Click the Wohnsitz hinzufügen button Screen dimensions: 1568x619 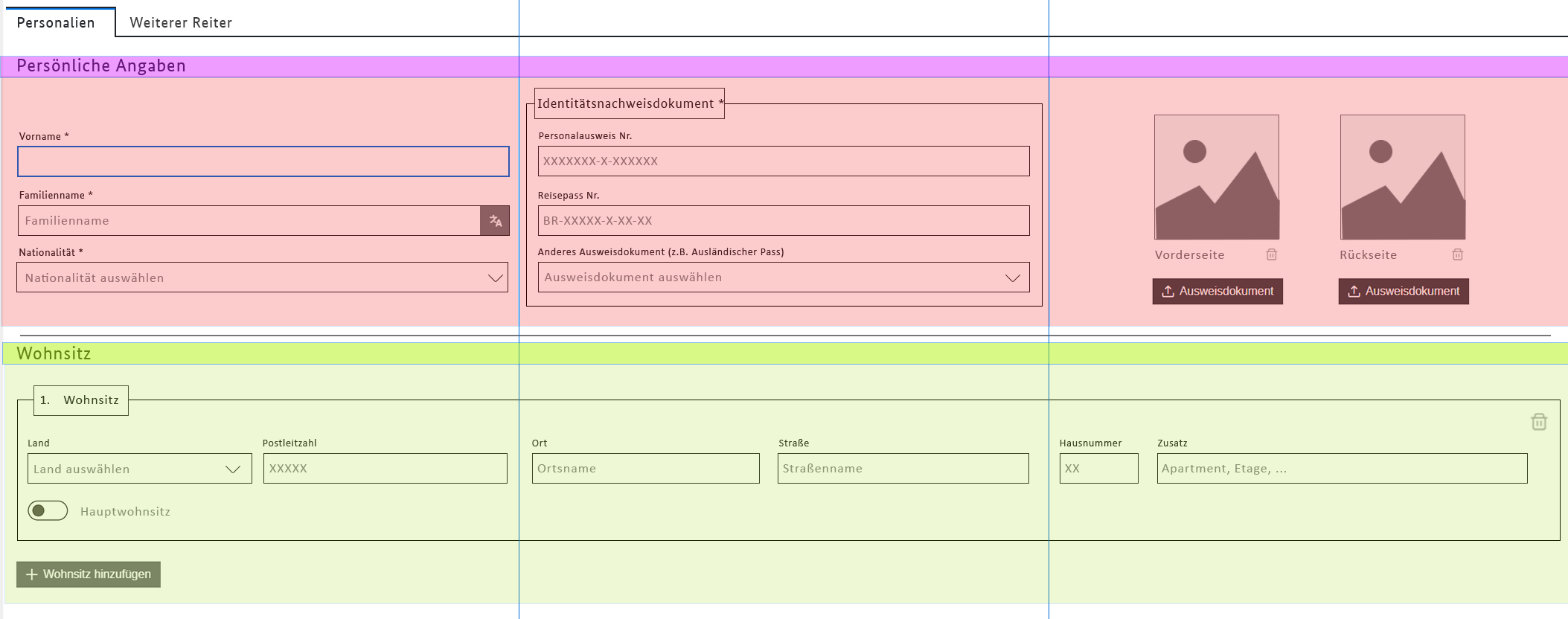click(x=89, y=574)
